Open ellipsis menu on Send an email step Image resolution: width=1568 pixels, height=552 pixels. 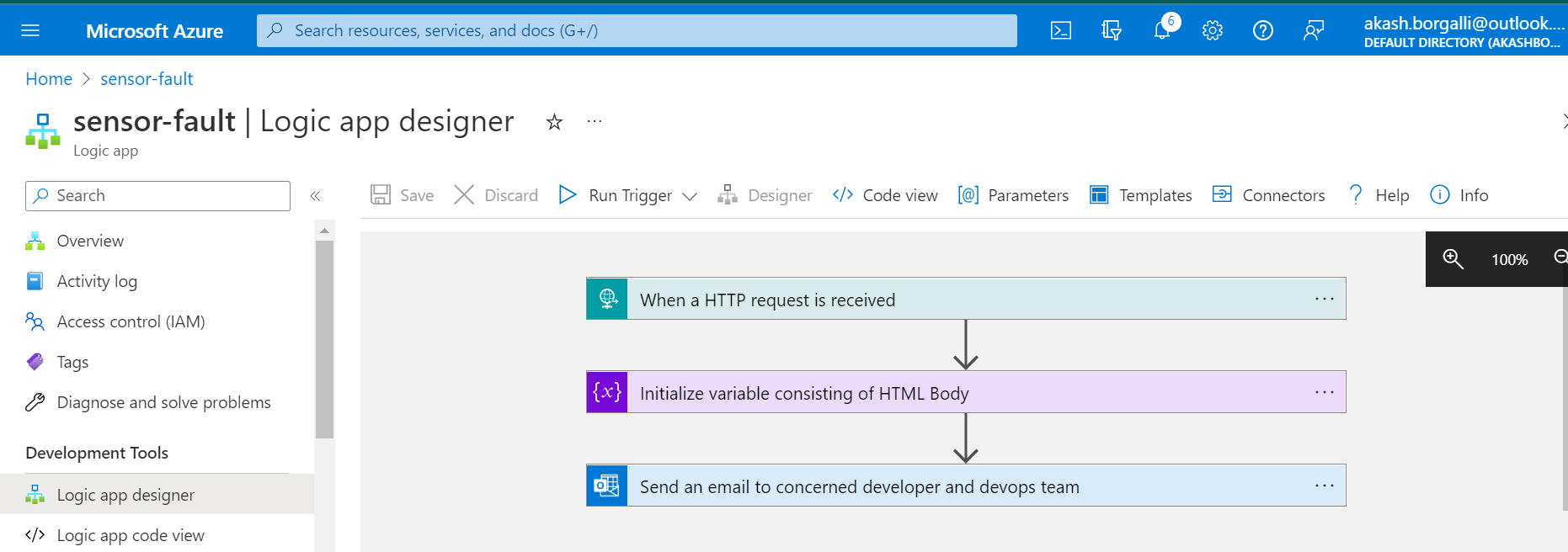[x=1325, y=486]
